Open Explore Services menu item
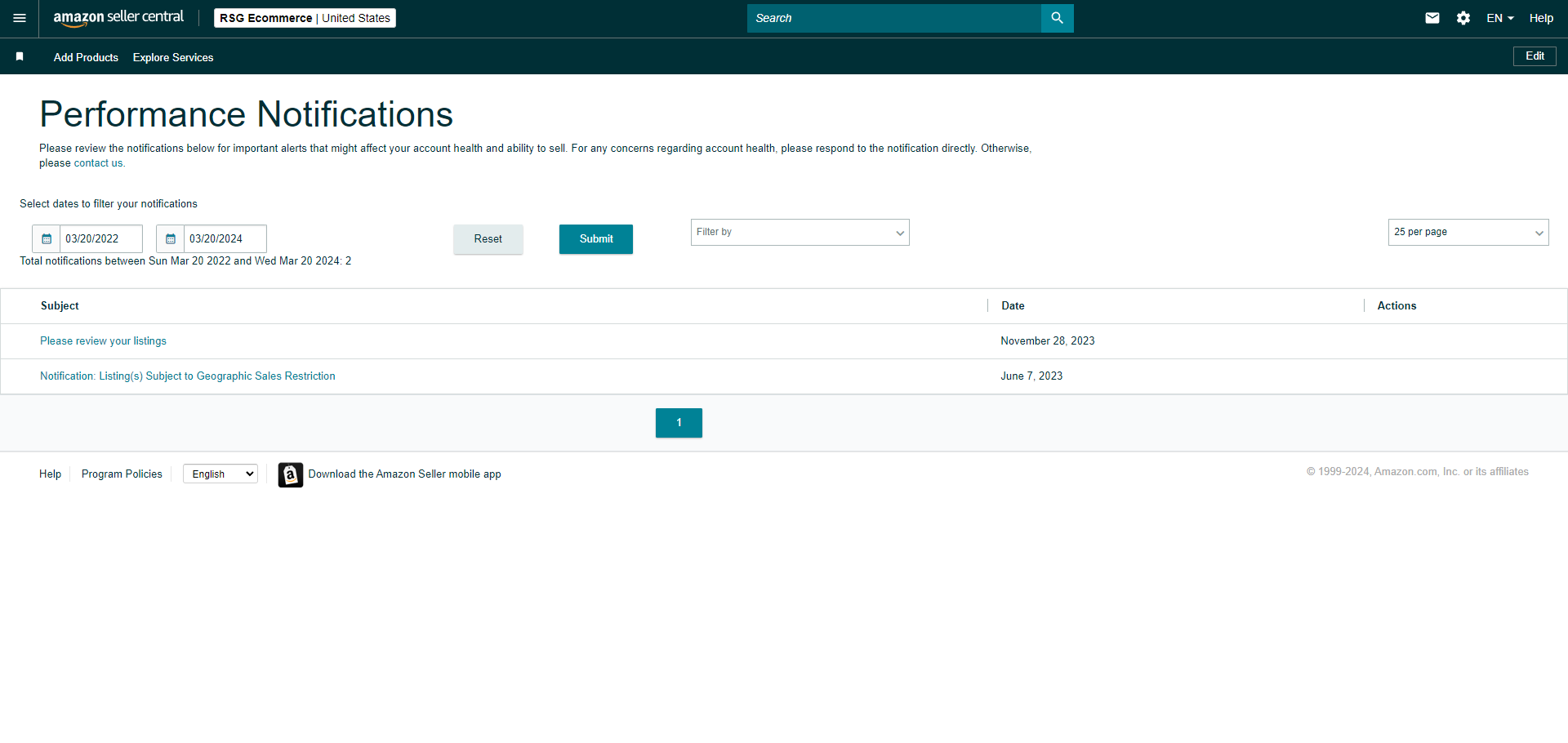 (x=173, y=57)
